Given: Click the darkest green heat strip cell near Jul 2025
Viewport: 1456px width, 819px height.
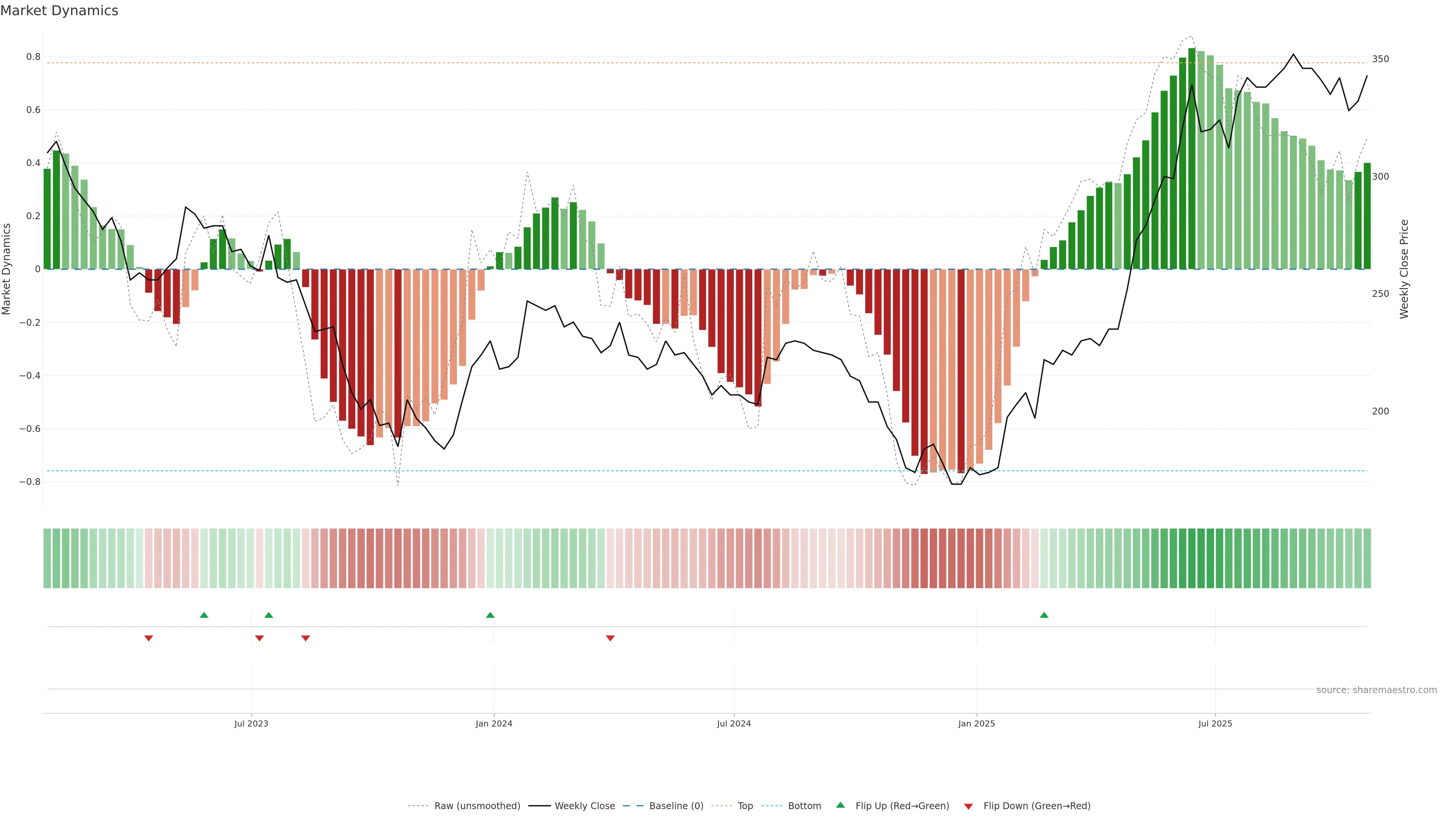Looking at the screenshot, I should coord(1191,558).
